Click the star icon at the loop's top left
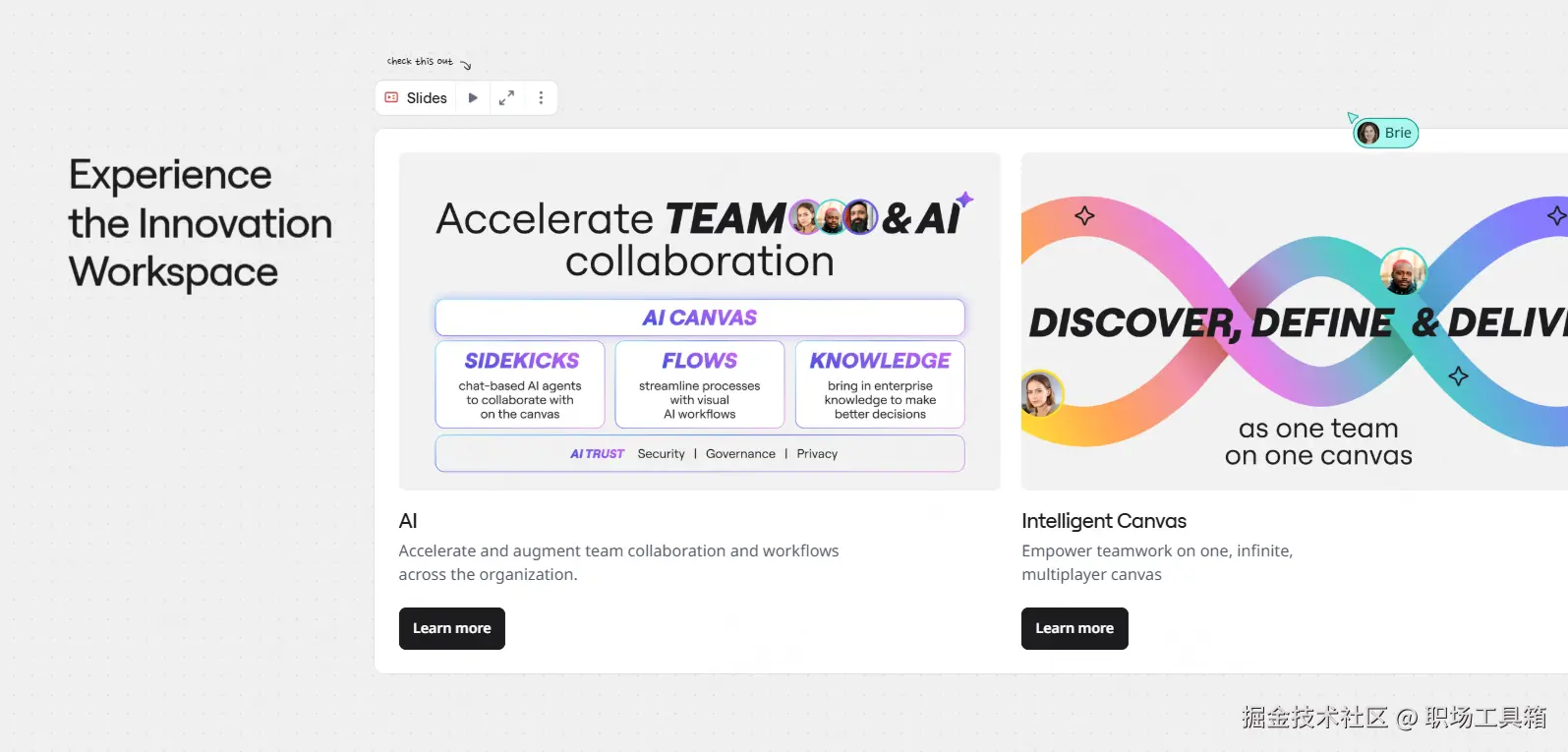Image resolution: width=1568 pixels, height=752 pixels. (x=1084, y=215)
